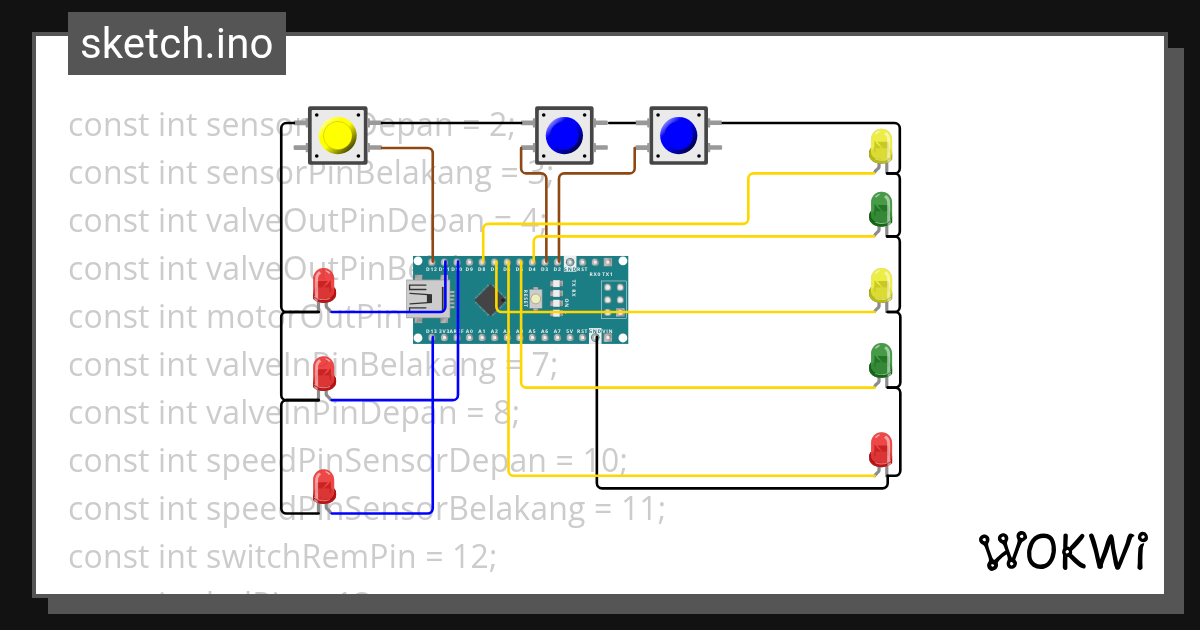Image resolution: width=1200 pixels, height=630 pixels.
Task: Toggle the left blue pushbutton
Action: [562, 133]
